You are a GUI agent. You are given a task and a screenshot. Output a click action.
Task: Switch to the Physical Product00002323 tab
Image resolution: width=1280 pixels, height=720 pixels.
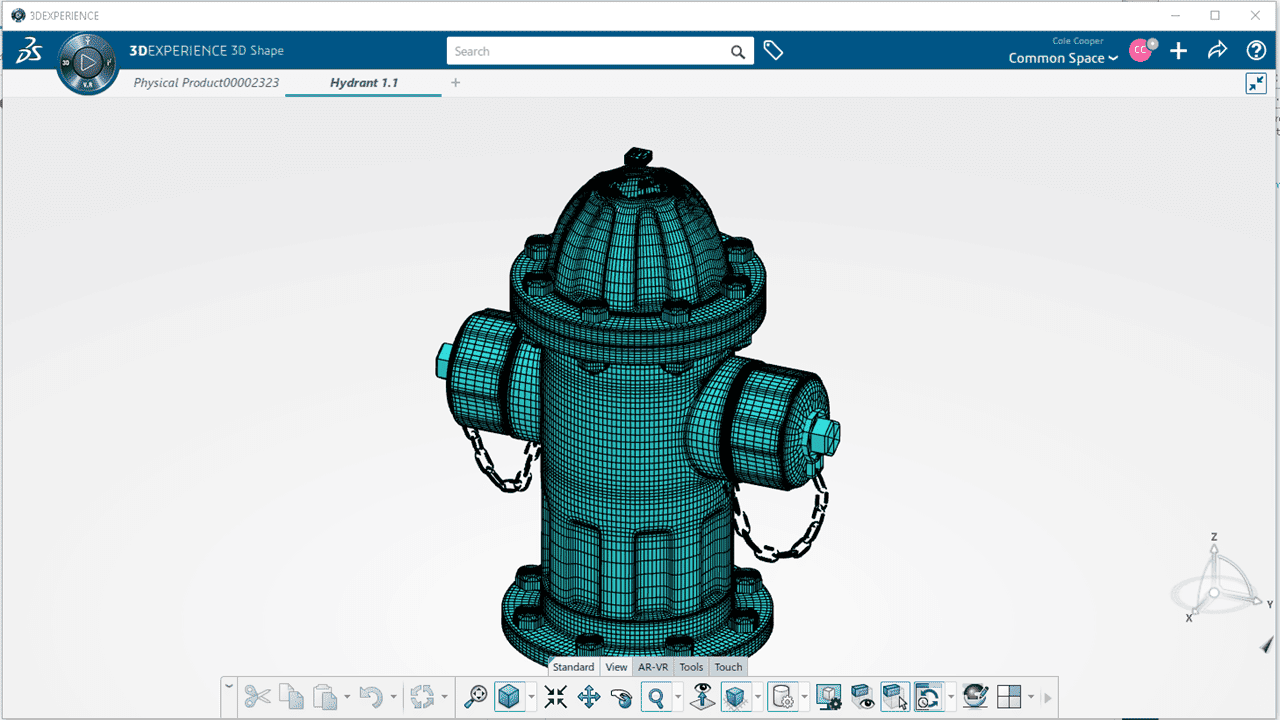click(206, 83)
